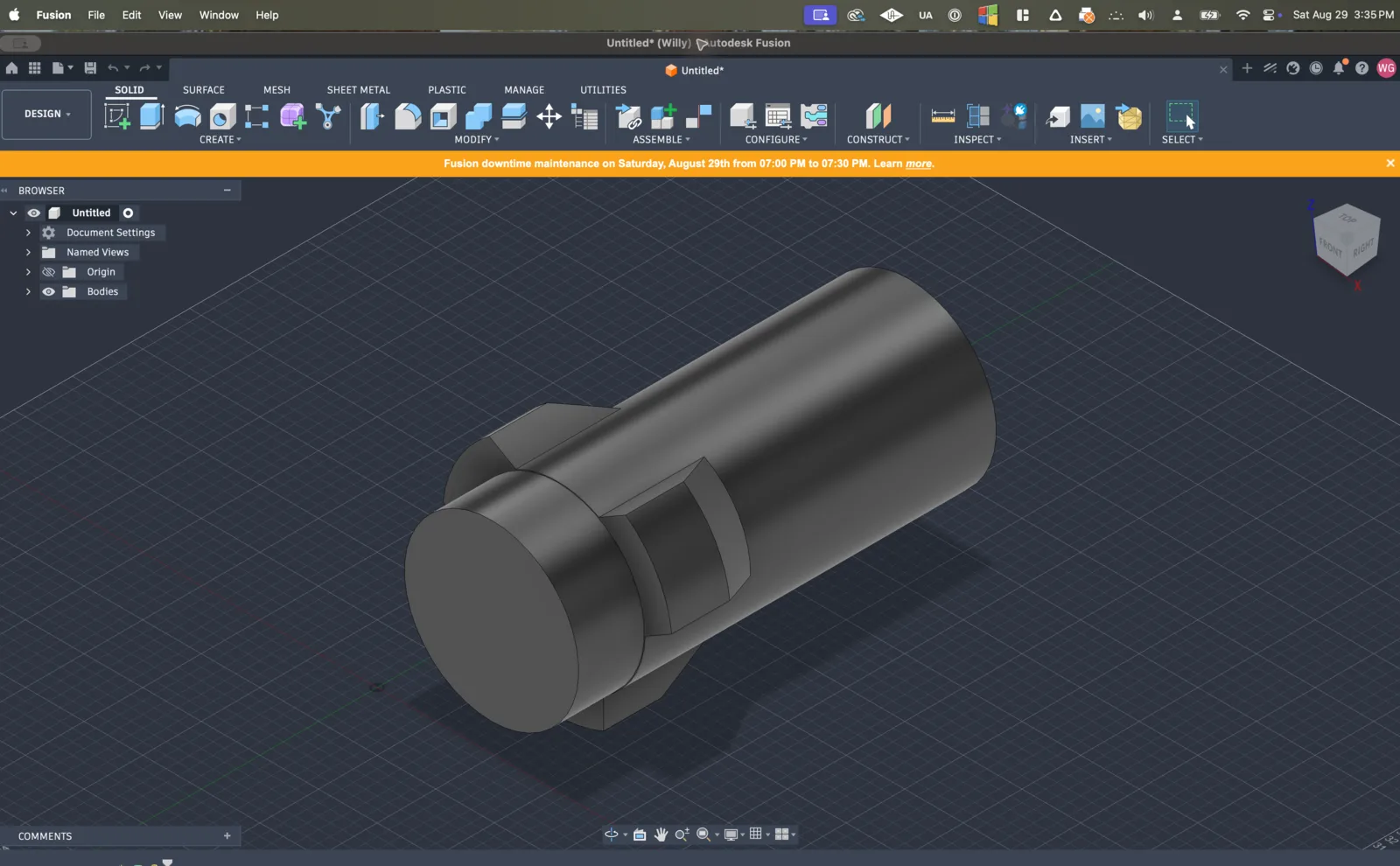Click the Save icon in quick access bar
The height and width of the screenshot is (866, 1400).
click(90, 68)
